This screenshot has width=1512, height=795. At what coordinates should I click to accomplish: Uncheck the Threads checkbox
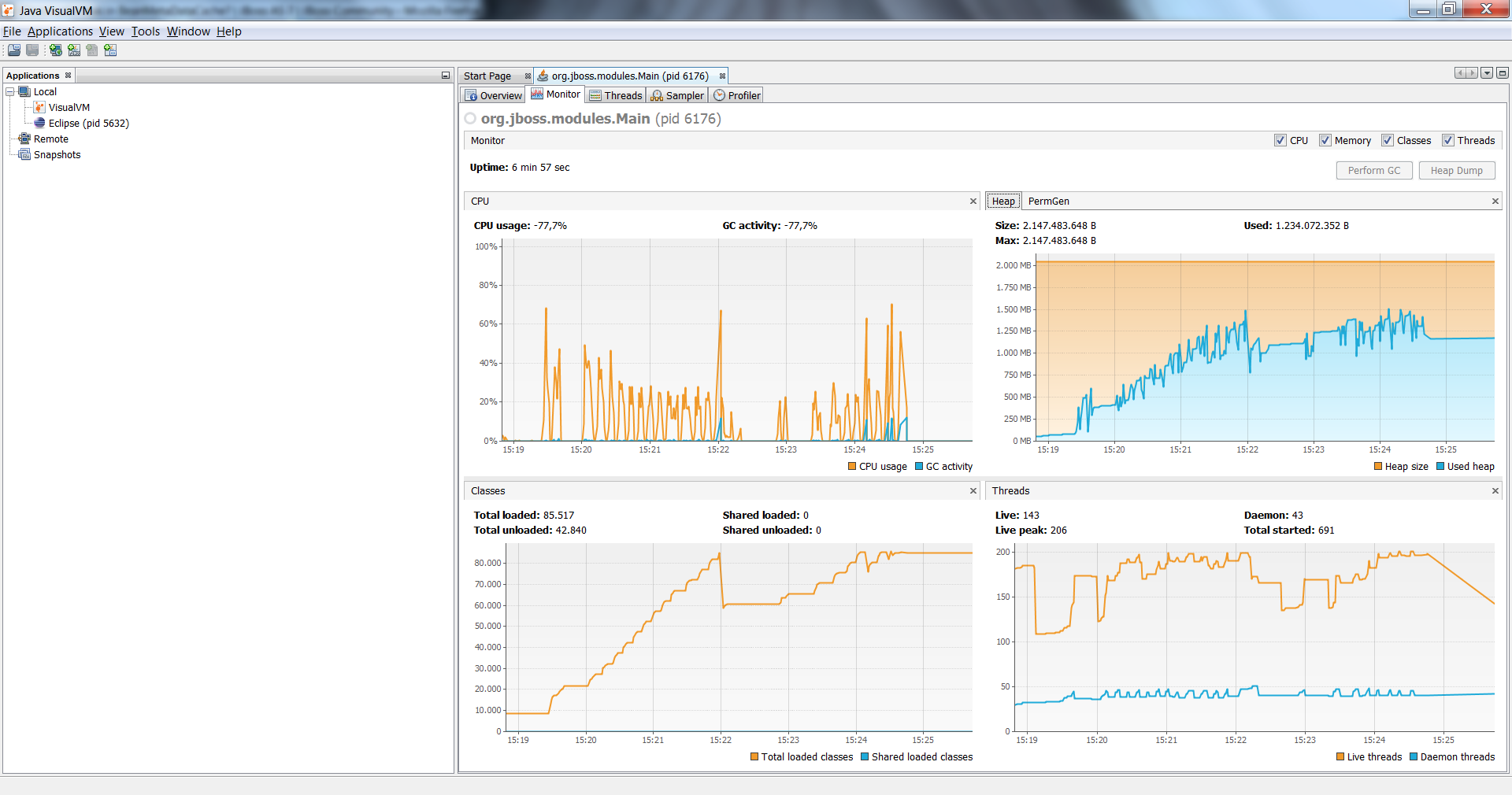[x=1448, y=140]
